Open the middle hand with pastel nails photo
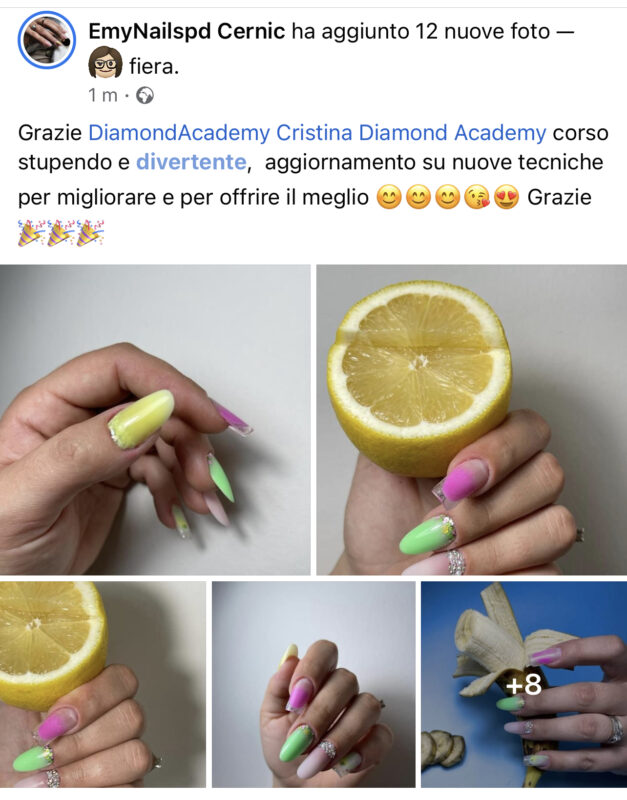This screenshot has width=627, height=800. pos(313,684)
